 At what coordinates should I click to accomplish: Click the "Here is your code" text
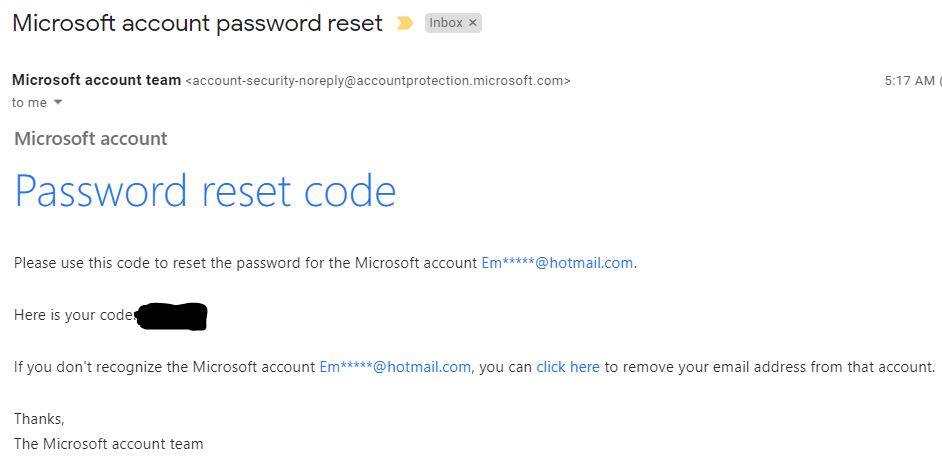point(73,315)
